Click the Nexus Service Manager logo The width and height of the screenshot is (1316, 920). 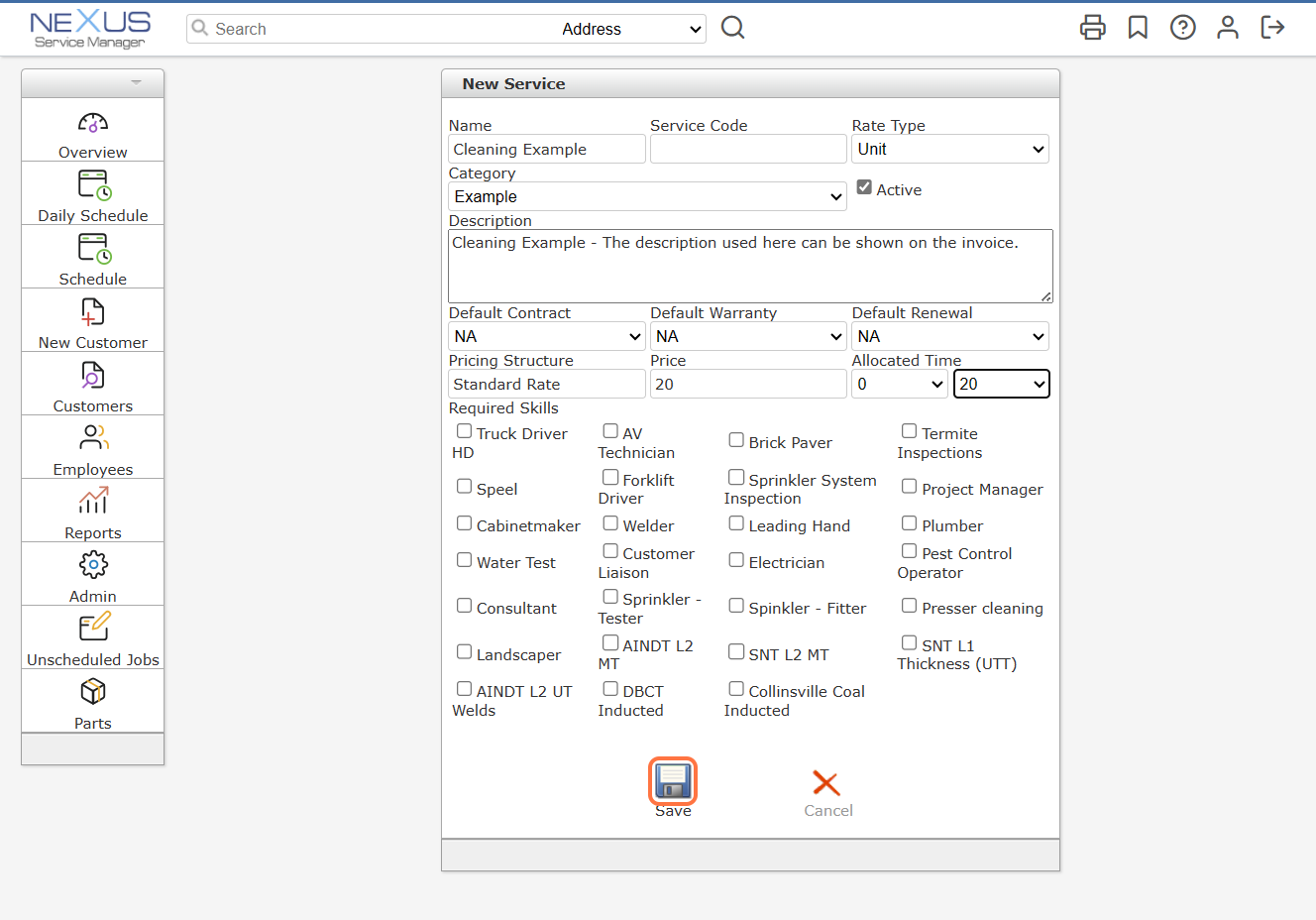pyautogui.click(x=90, y=29)
